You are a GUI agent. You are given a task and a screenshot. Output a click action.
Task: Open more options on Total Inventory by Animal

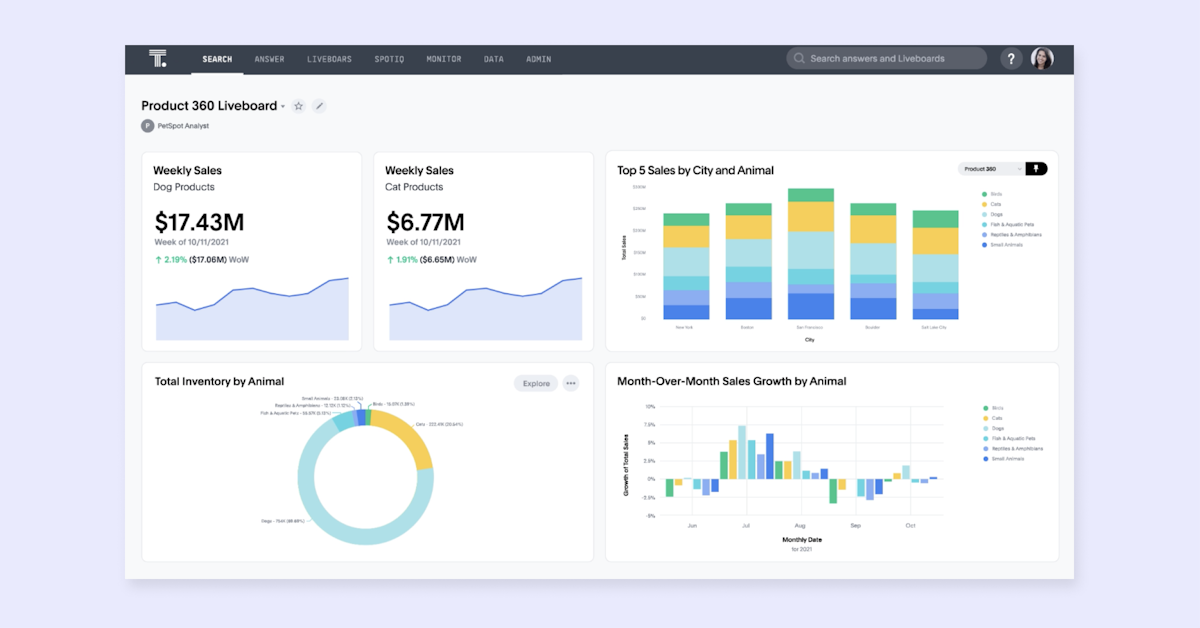click(x=570, y=383)
